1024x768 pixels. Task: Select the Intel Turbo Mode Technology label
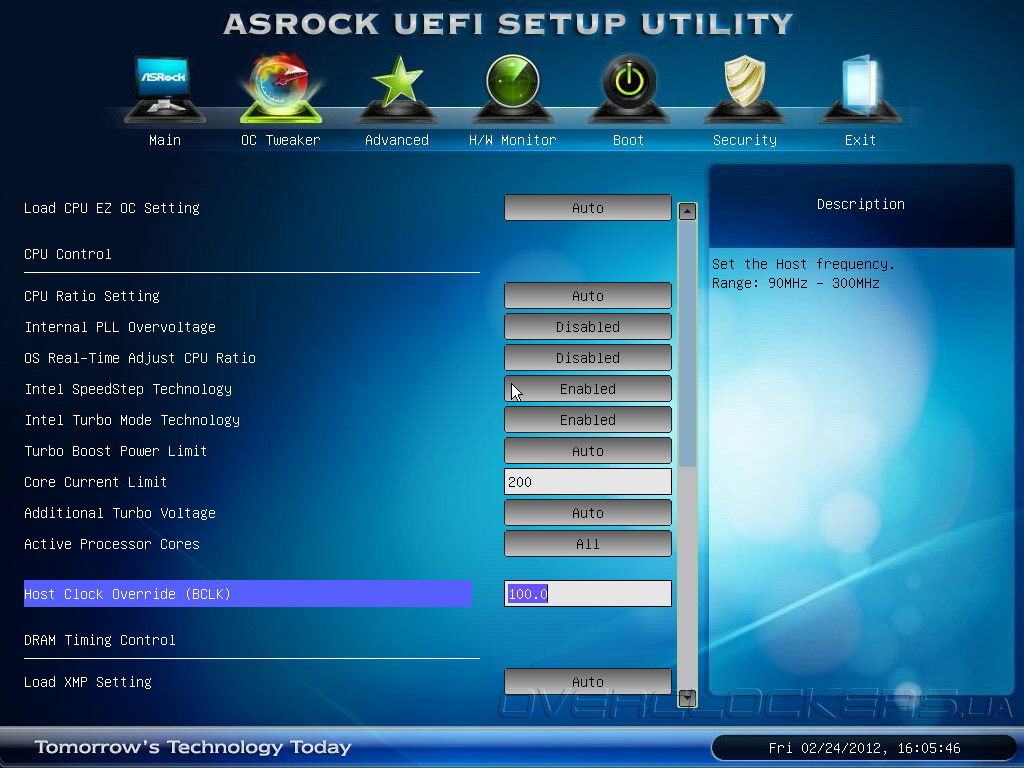pyautogui.click(x=132, y=421)
